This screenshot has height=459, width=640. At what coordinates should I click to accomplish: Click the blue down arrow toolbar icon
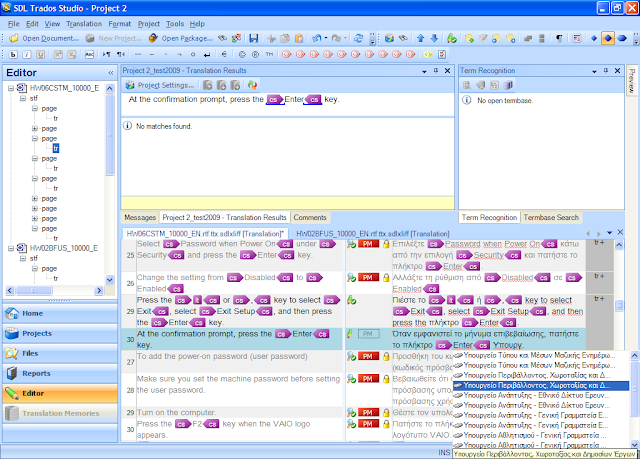tap(434, 38)
